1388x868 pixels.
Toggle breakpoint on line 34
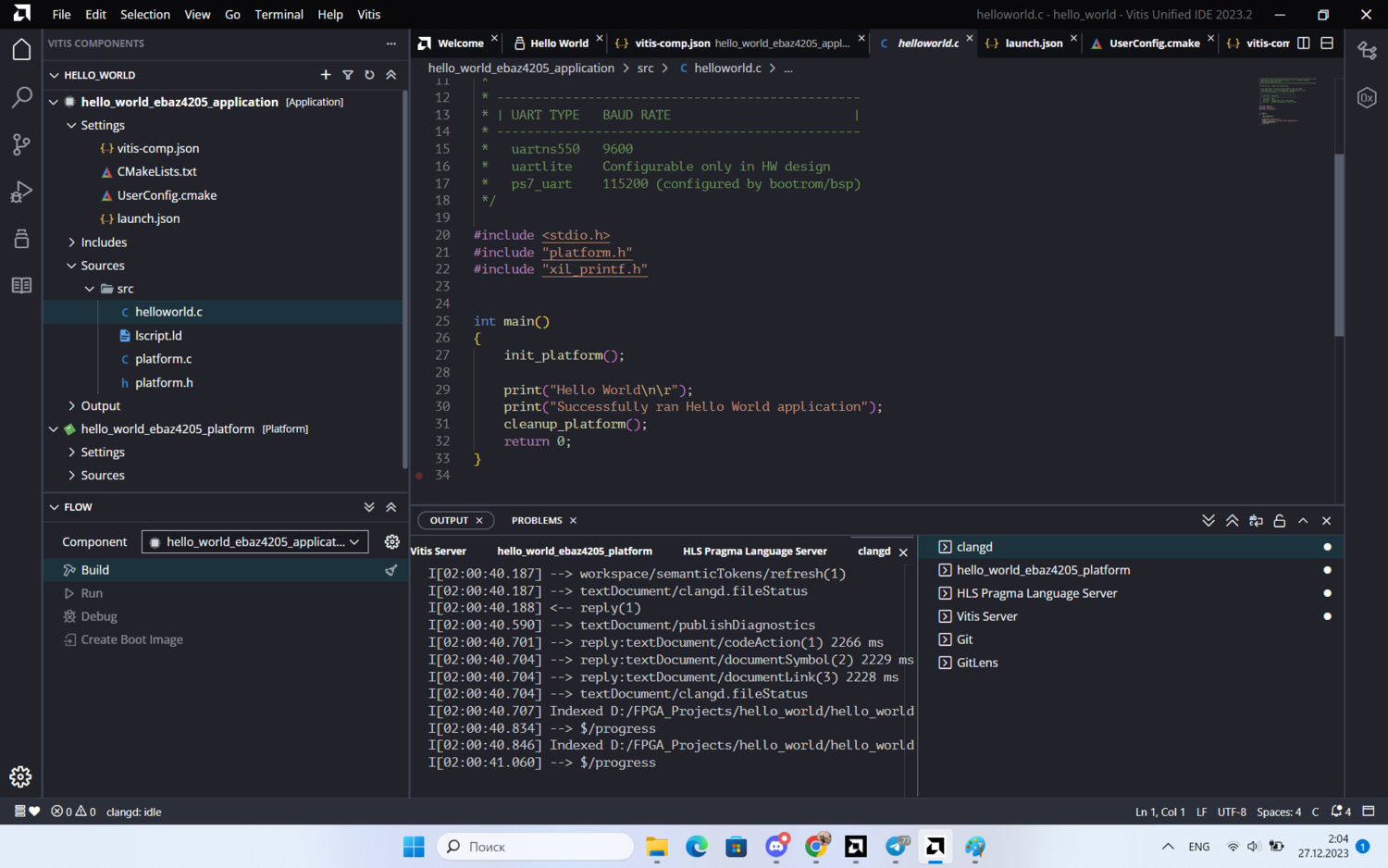tap(419, 476)
